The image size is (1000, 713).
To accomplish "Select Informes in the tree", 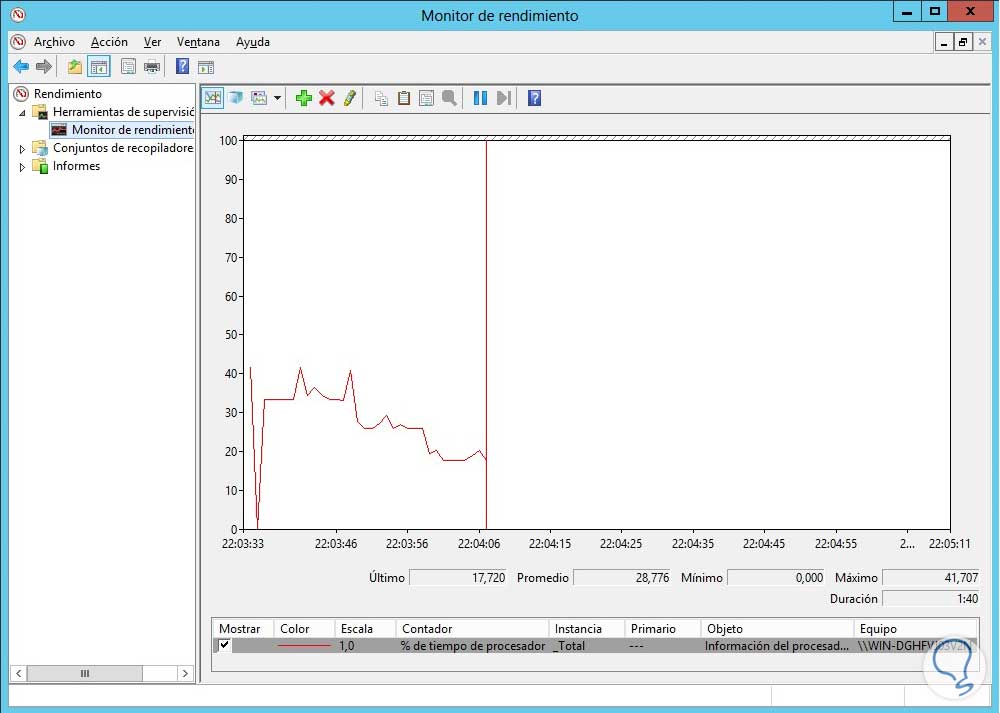I will pyautogui.click(x=77, y=166).
